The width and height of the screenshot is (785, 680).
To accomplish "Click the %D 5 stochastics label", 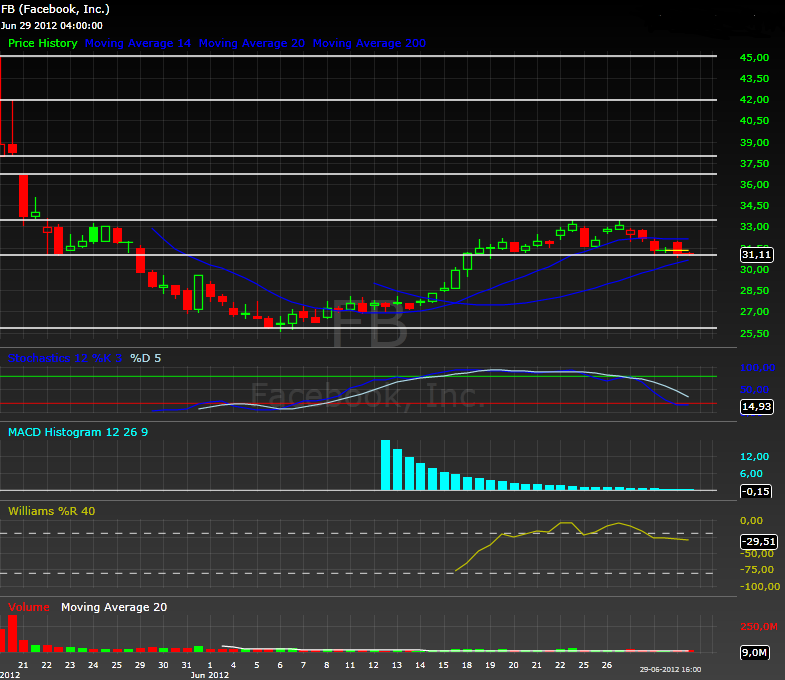I will point(146,358).
